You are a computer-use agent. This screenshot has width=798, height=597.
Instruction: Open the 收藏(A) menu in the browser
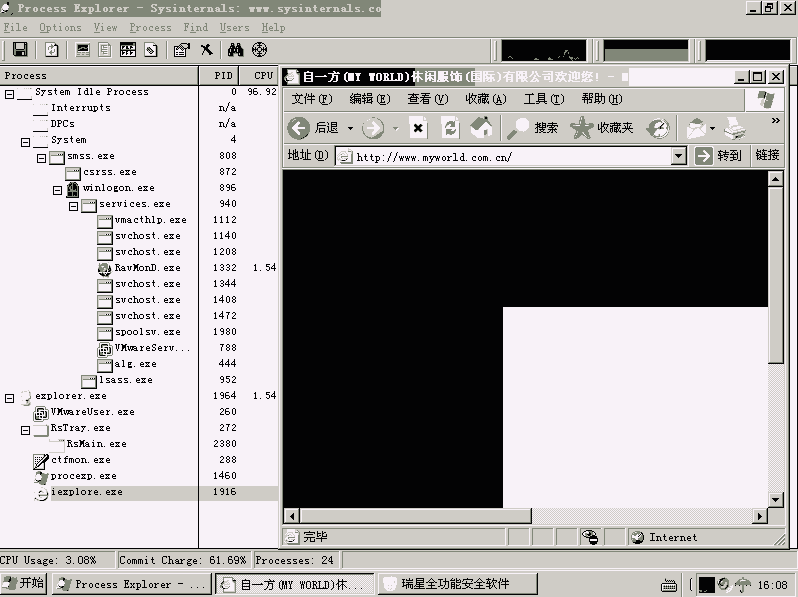click(x=485, y=99)
